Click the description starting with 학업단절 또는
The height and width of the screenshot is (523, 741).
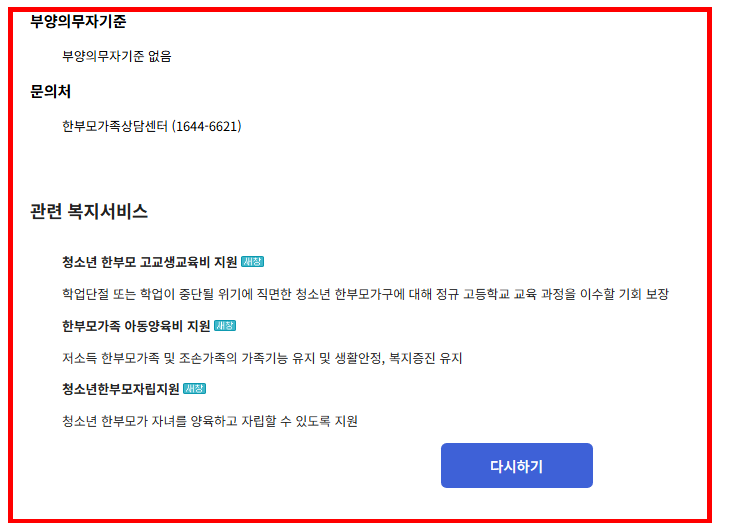click(365, 294)
